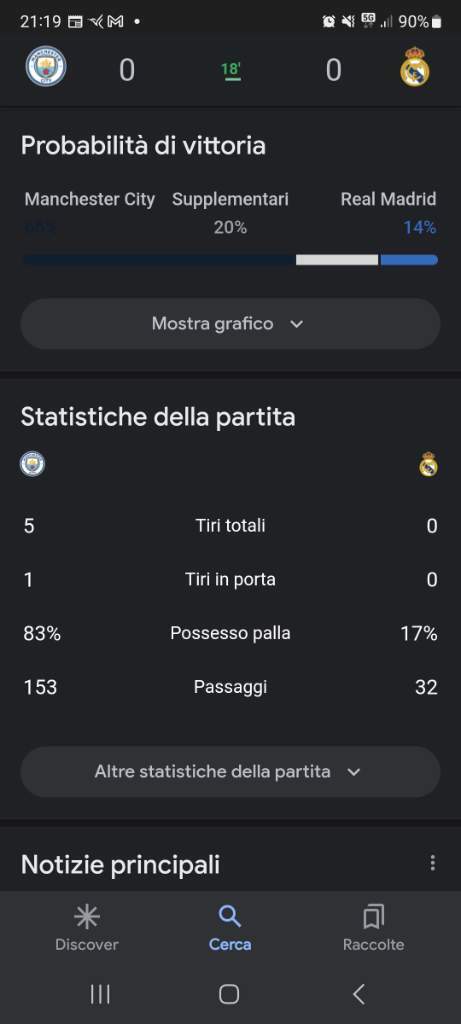
Task: Tap the Android home button
Action: 229,994
